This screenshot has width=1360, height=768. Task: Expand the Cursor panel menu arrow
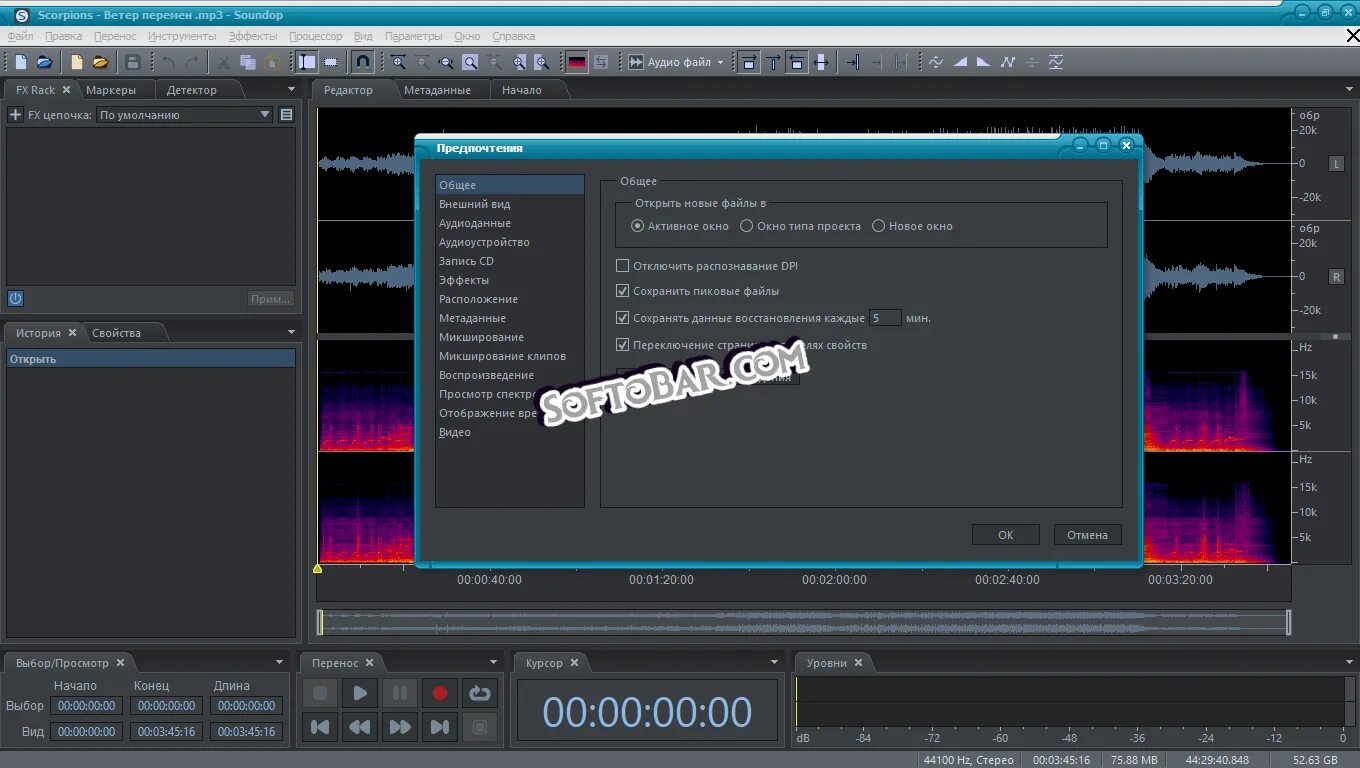pyautogui.click(x=774, y=662)
